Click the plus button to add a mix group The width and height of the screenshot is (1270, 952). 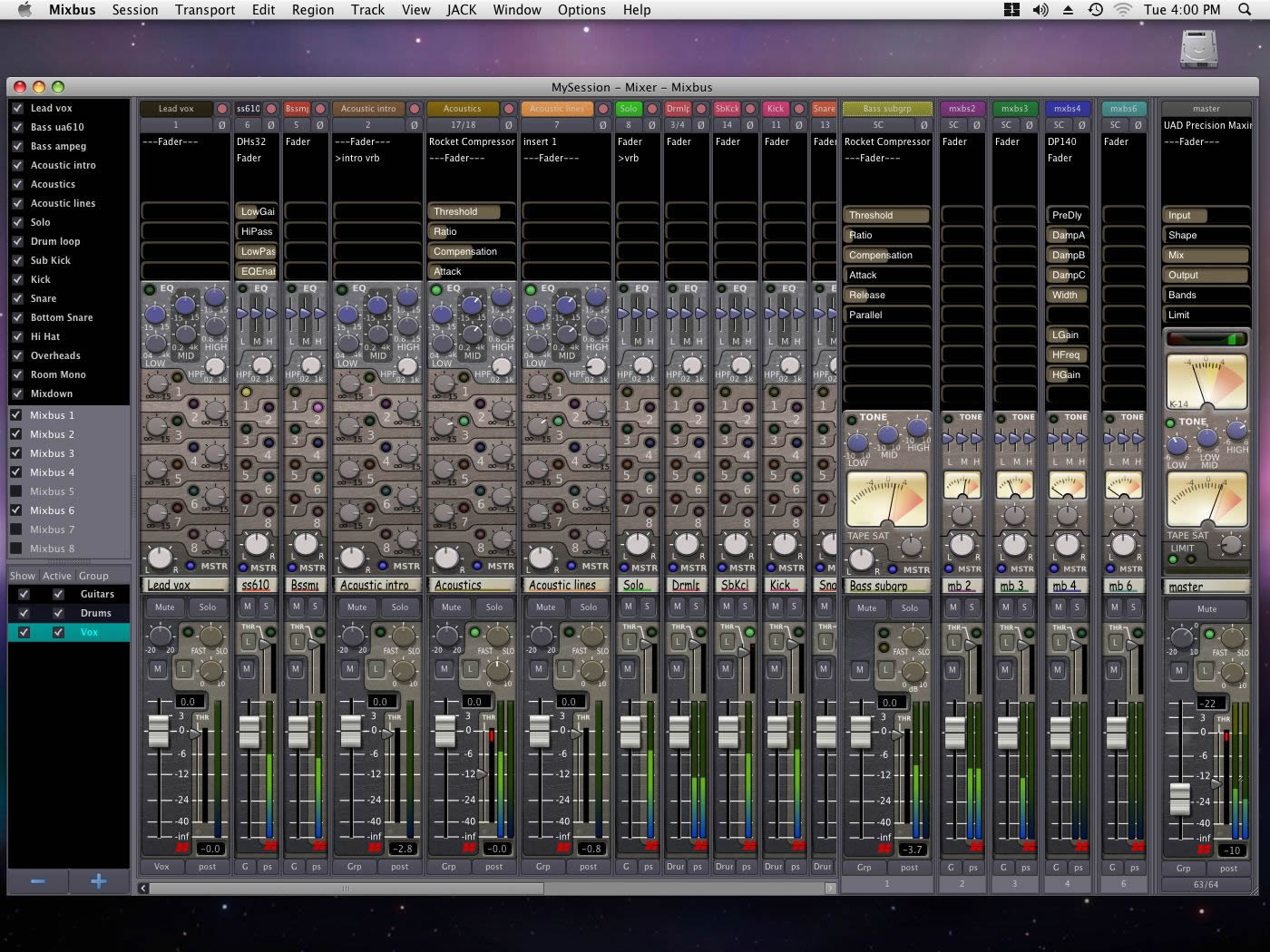[99, 880]
